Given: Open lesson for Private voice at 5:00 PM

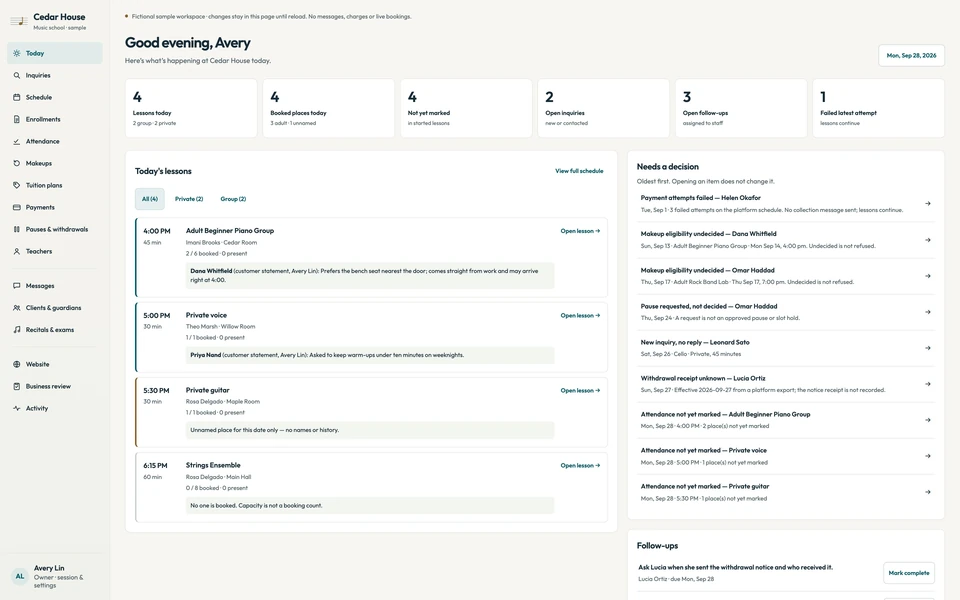Looking at the screenshot, I should [580, 315].
